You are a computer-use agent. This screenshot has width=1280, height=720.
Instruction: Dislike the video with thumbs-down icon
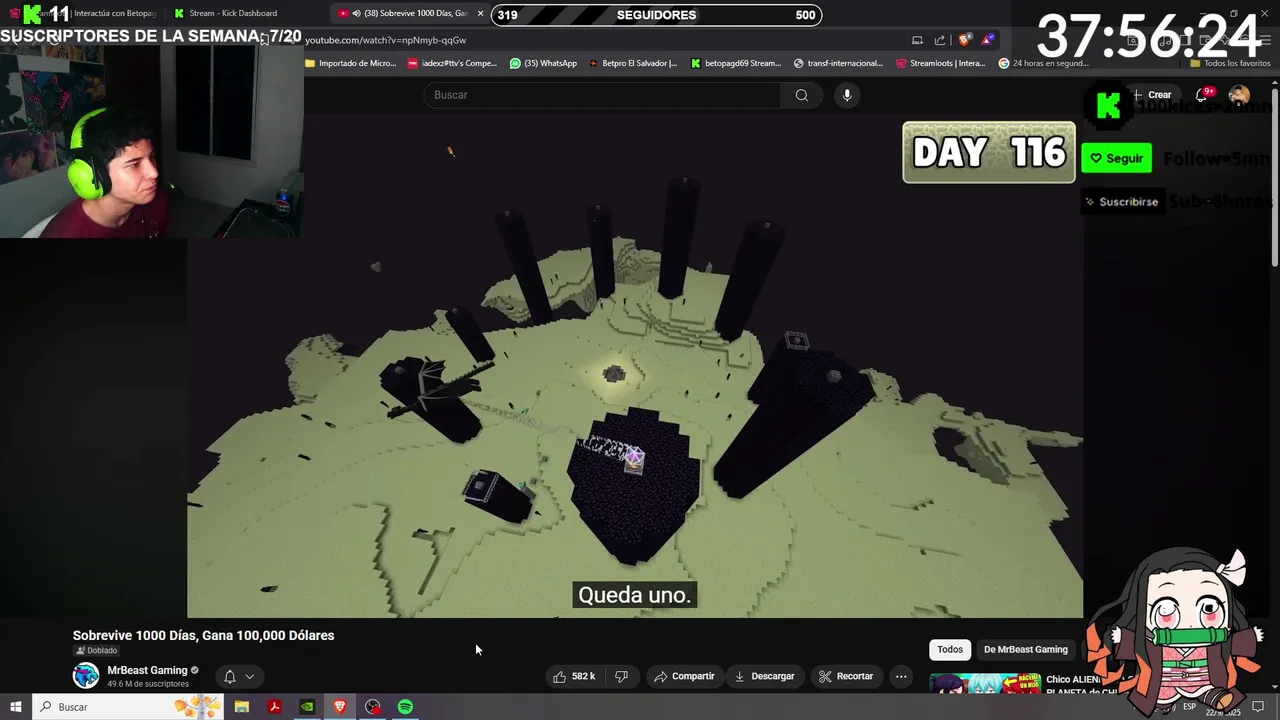[621, 677]
